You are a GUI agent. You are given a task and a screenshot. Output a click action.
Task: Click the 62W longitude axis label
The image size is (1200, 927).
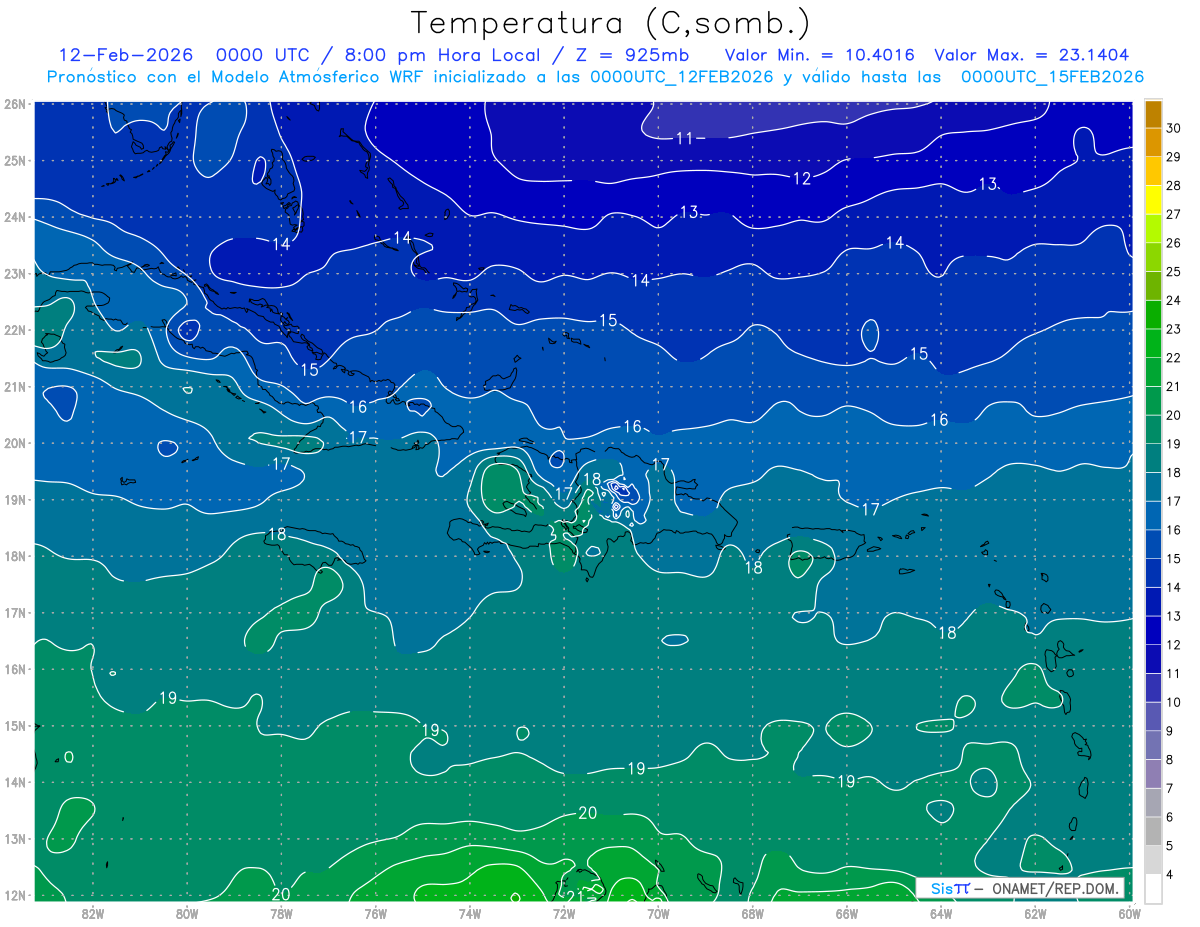click(x=1035, y=913)
